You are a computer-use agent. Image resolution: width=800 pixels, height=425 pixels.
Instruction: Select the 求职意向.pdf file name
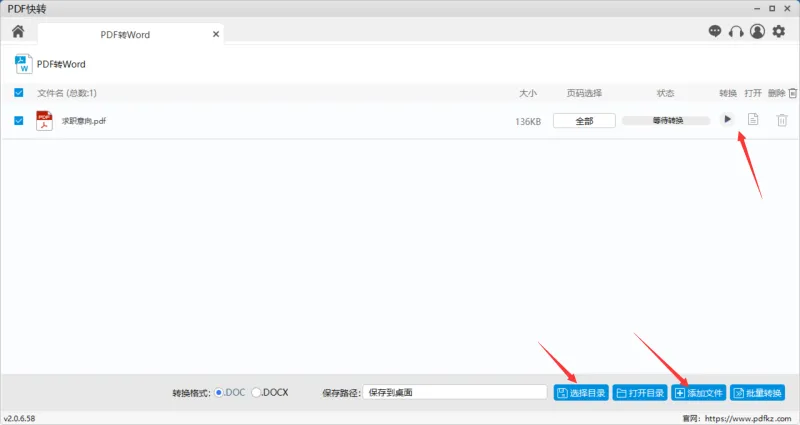click(84, 121)
